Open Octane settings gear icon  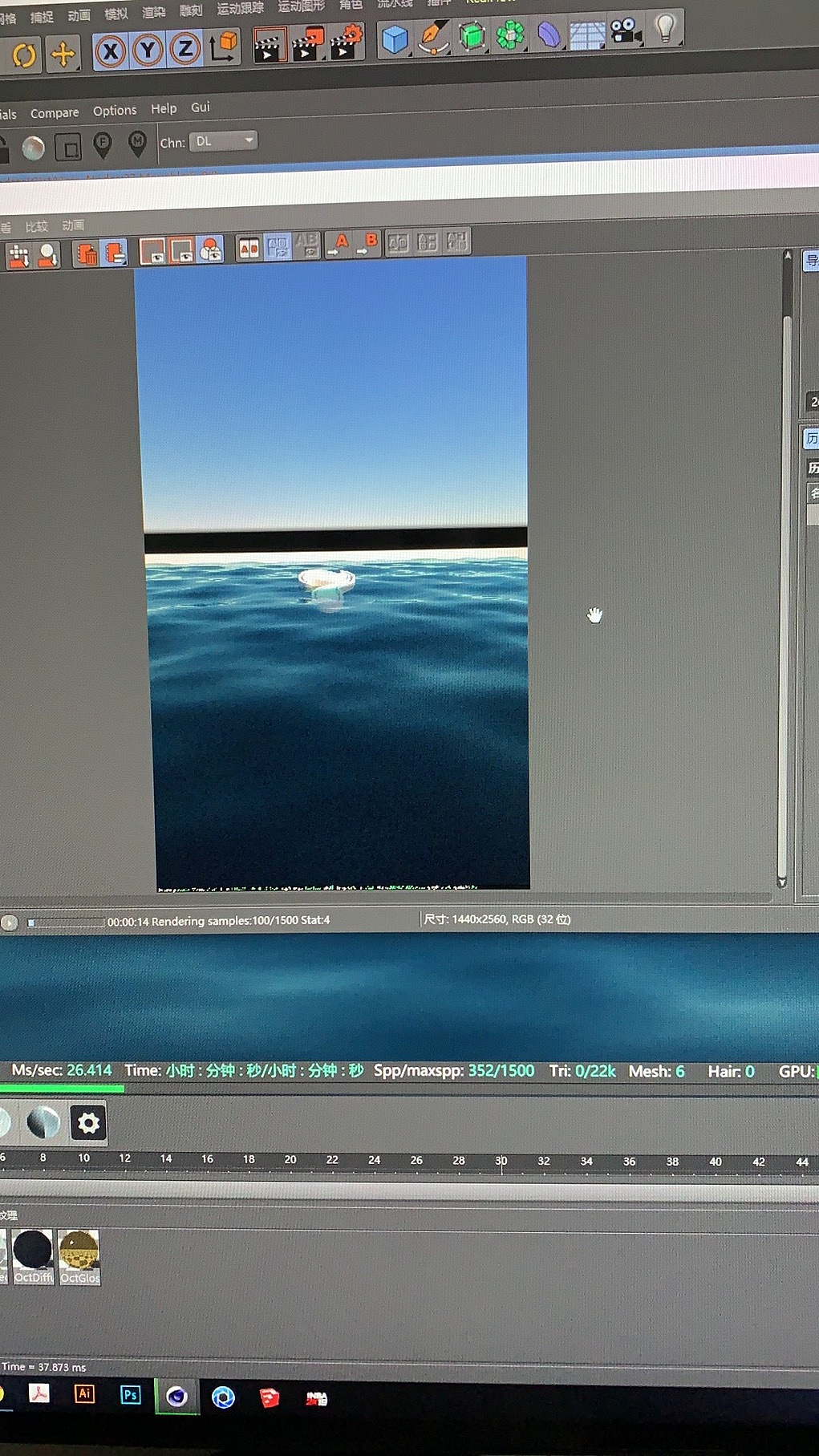pos(88,1123)
